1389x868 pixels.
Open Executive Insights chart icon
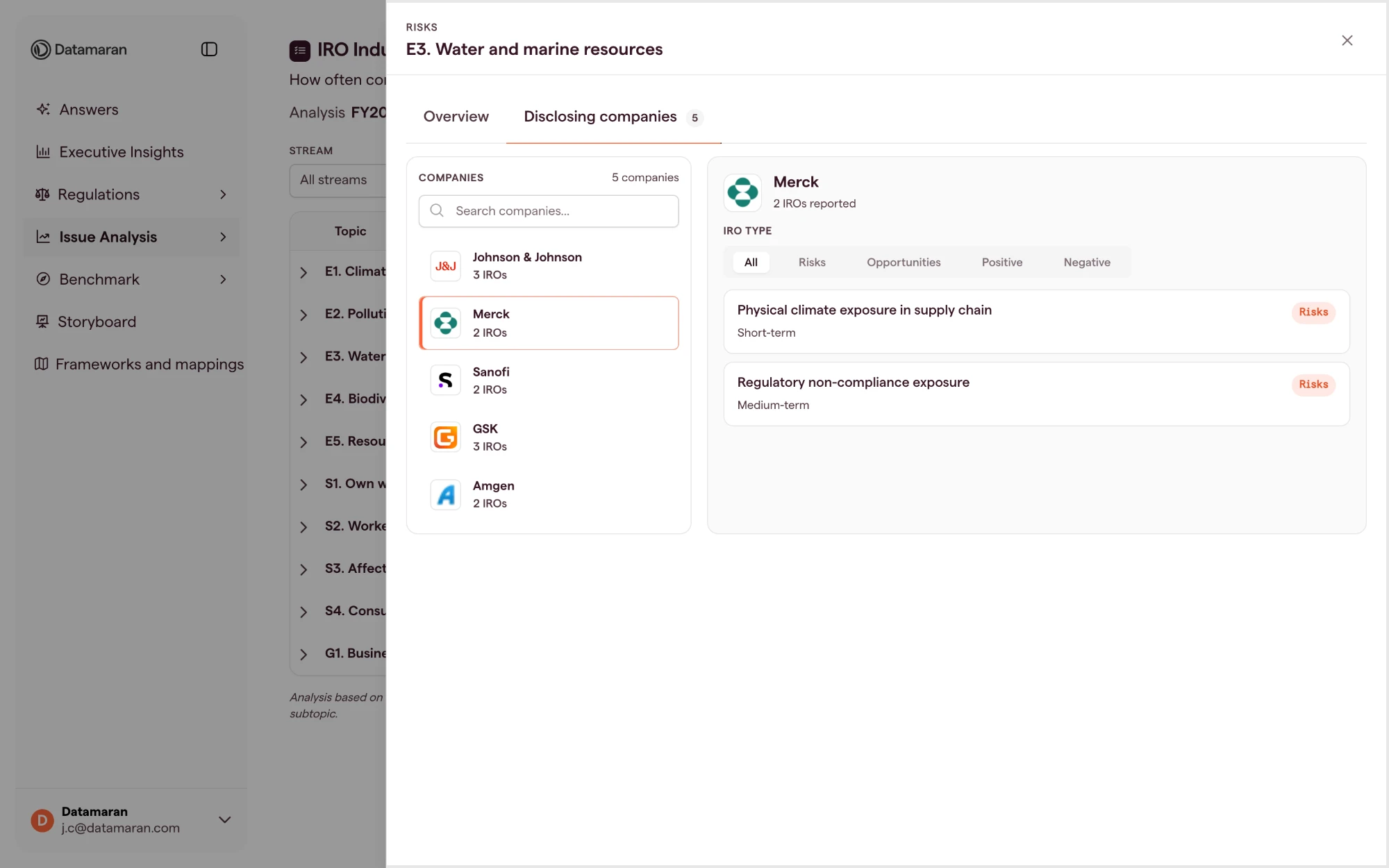pos(43,151)
